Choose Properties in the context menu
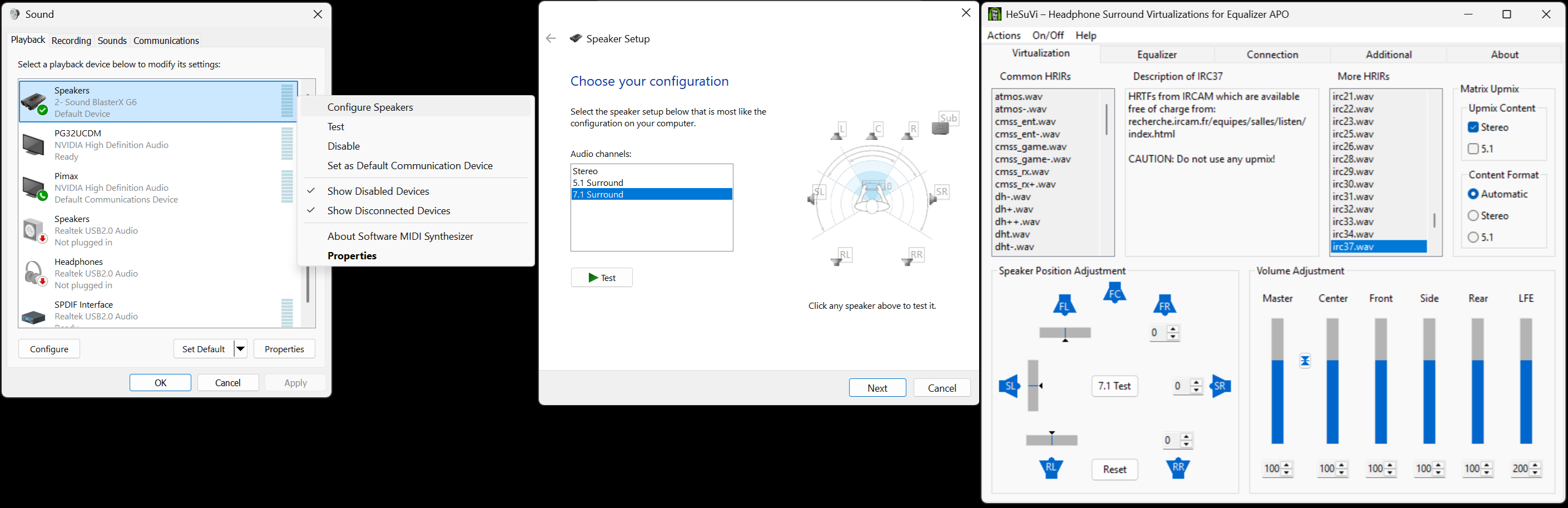This screenshot has height=508, width=1568. [x=416, y=256]
